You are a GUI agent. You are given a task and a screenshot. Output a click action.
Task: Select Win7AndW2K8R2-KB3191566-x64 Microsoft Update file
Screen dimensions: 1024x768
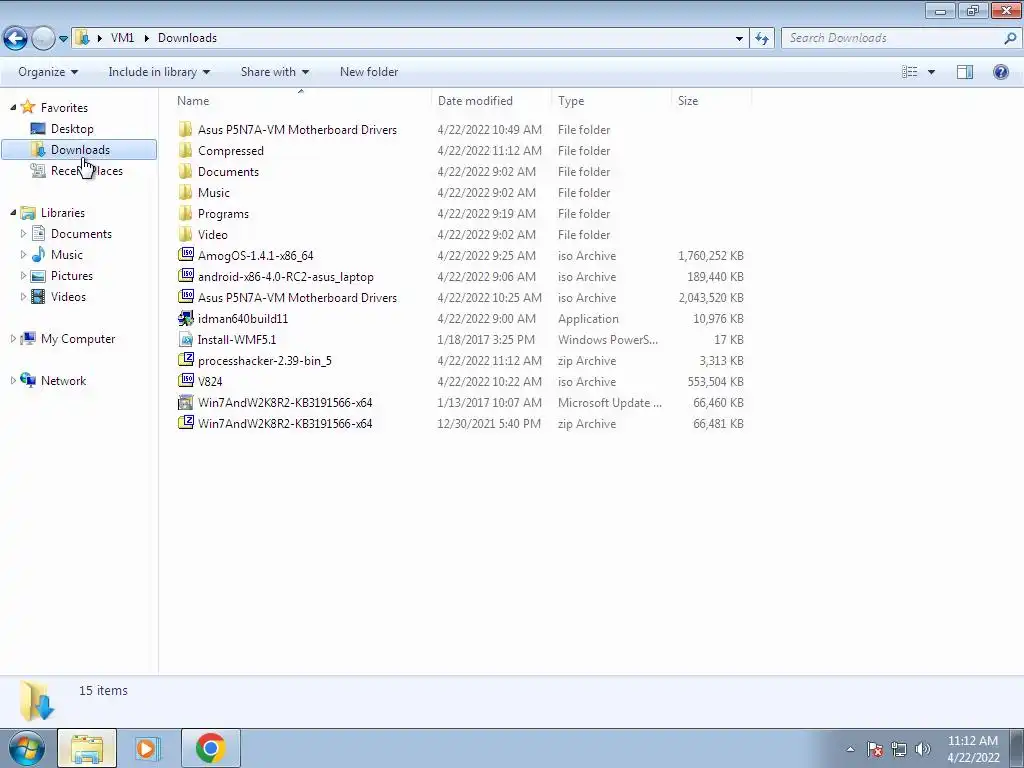[x=285, y=402]
